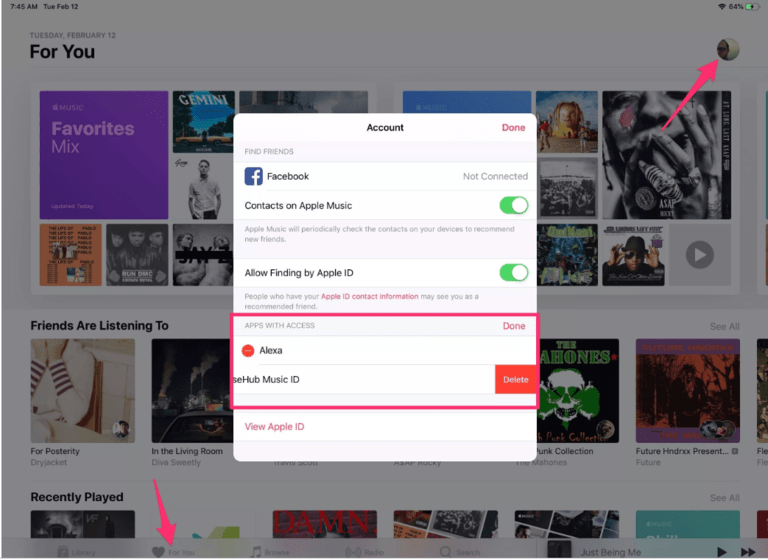Image resolution: width=768 pixels, height=560 pixels.
Task: Open Favorites Mix playlist tile
Action: (x=104, y=155)
